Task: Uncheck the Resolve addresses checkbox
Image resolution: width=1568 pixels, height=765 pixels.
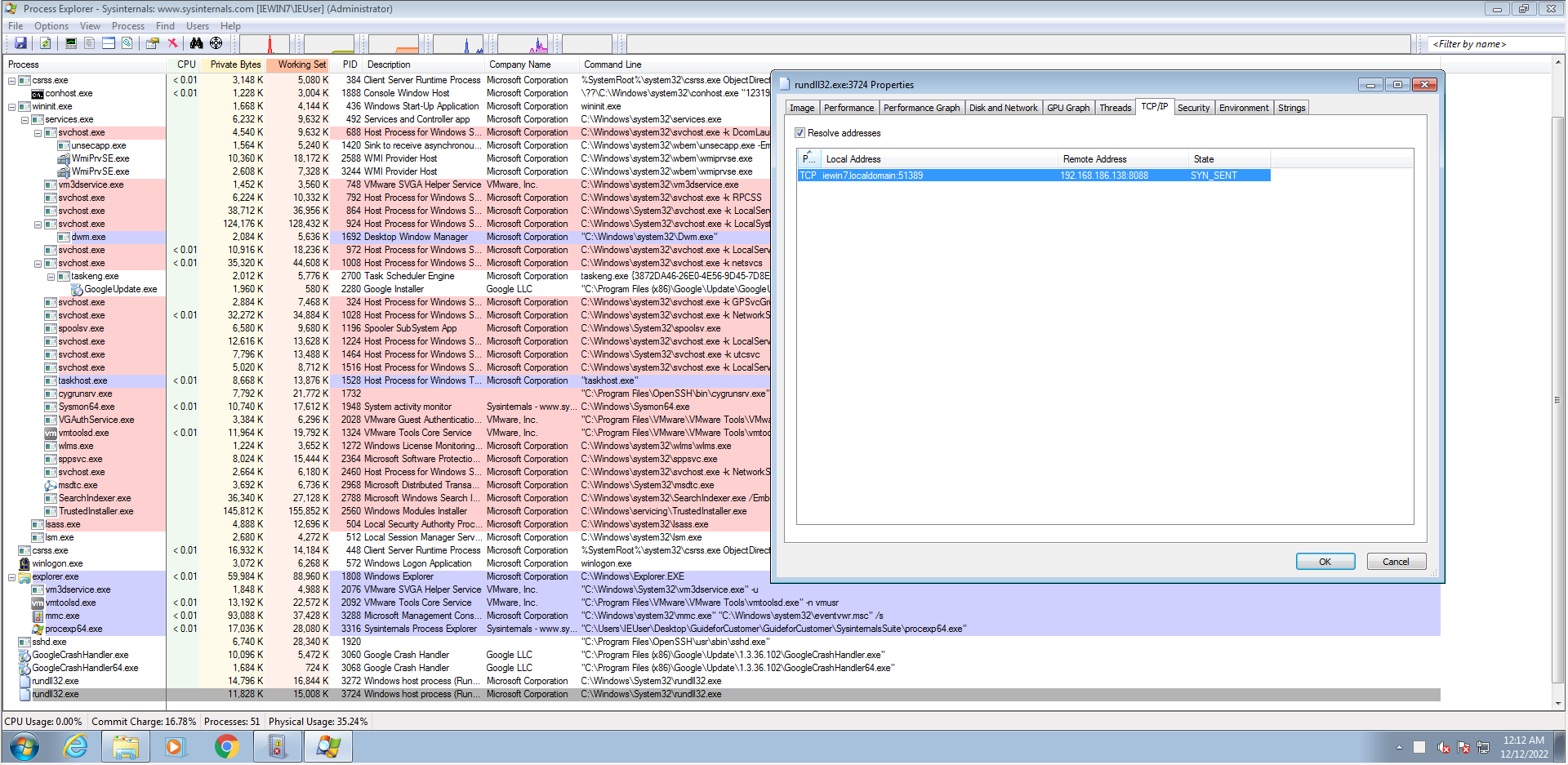Action: pos(800,132)
